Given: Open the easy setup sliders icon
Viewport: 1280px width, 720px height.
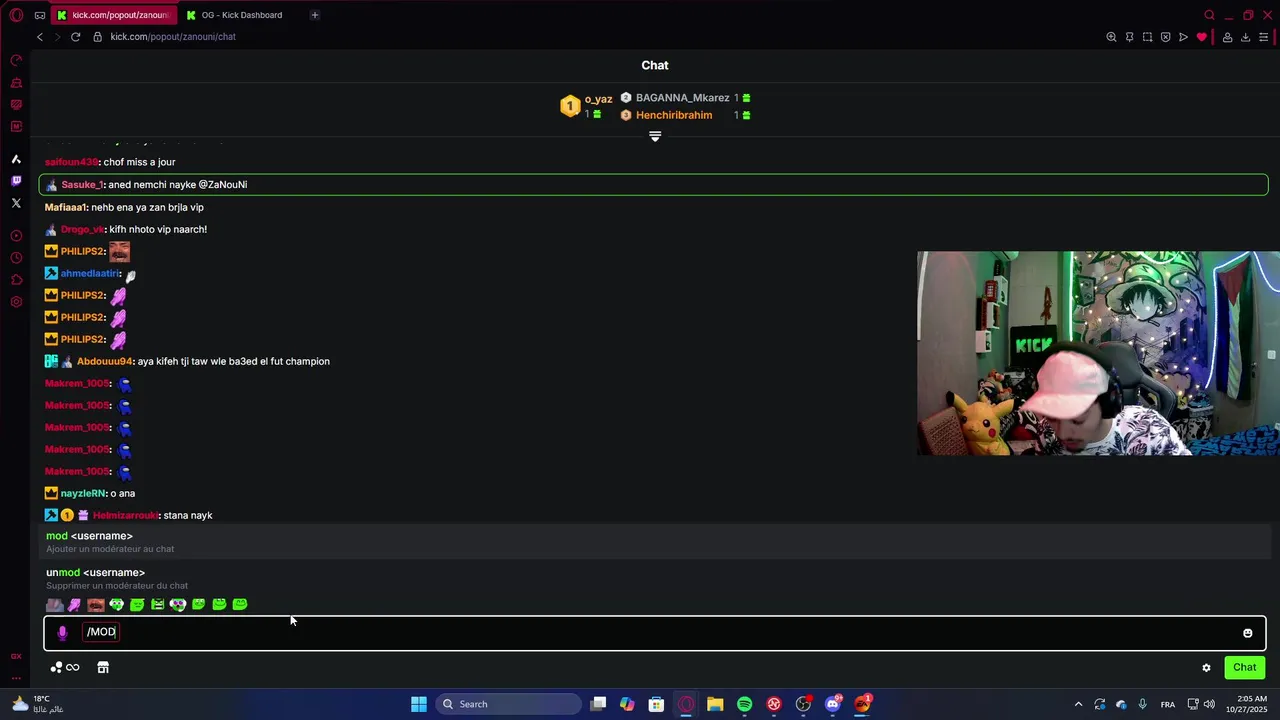Looking at the screenshot, I should point(1264,37).
